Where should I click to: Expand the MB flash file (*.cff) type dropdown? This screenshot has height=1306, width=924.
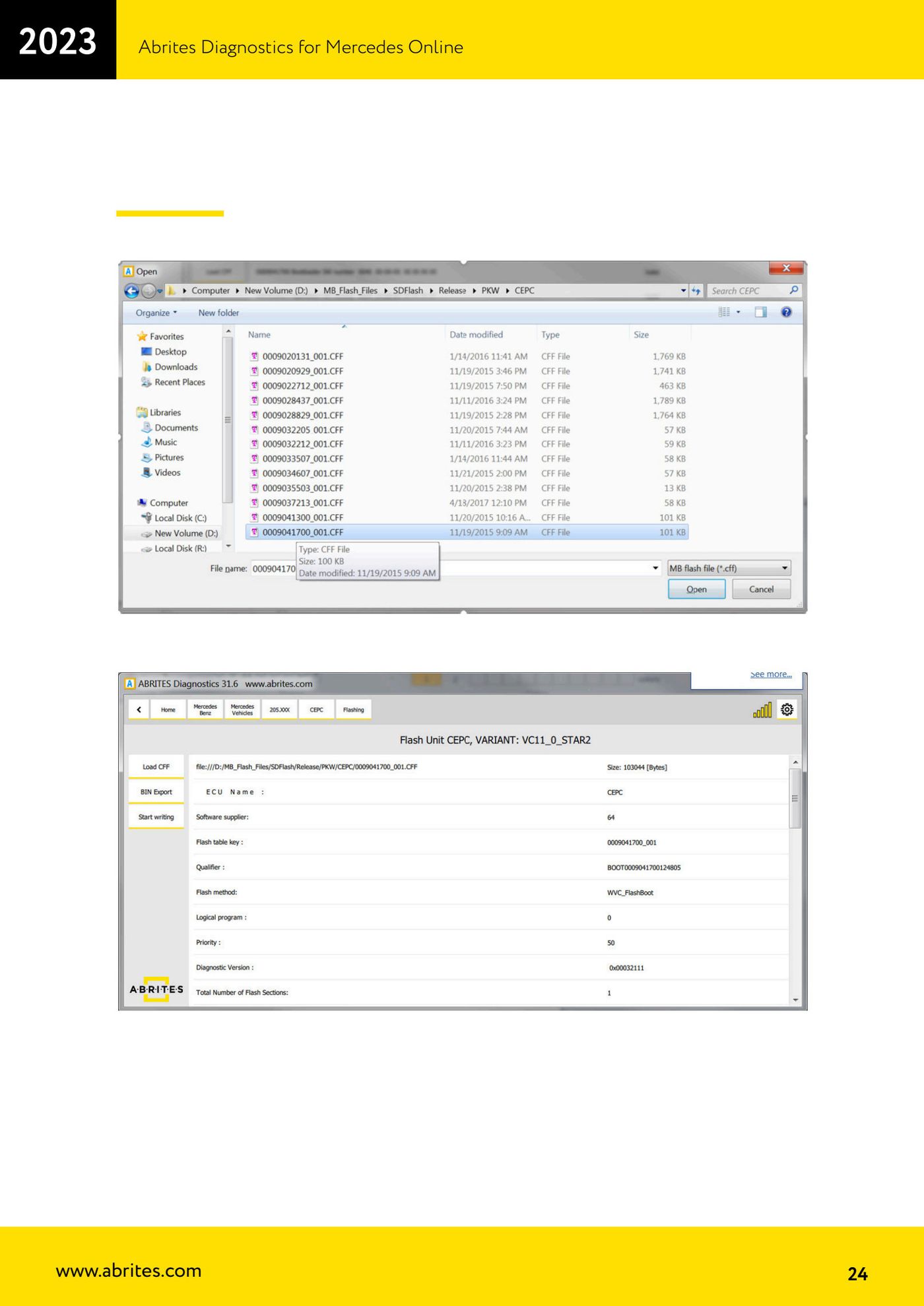coord(784,568)
